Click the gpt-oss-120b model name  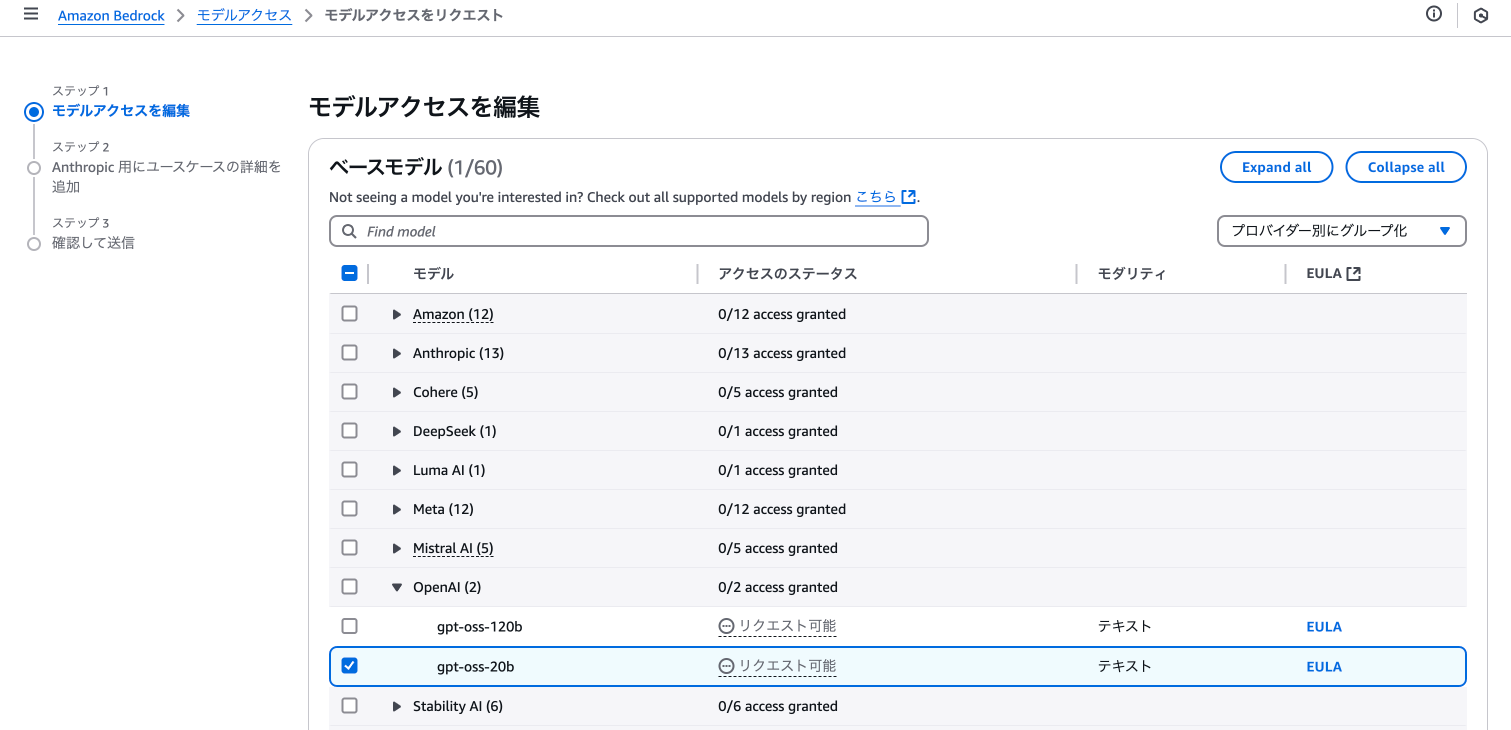(x=480, y=627)
